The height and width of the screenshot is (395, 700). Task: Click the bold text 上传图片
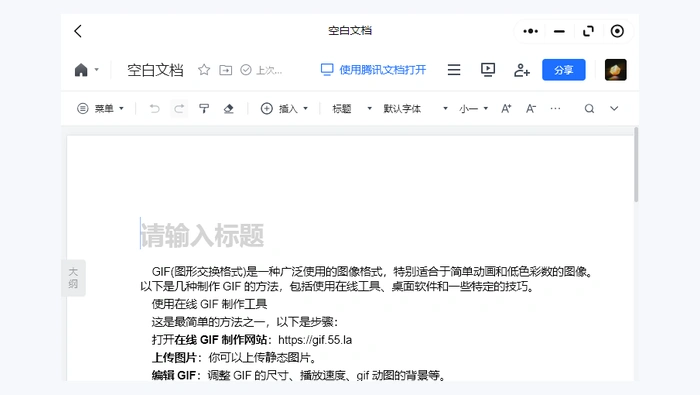(x=174, y=358)
